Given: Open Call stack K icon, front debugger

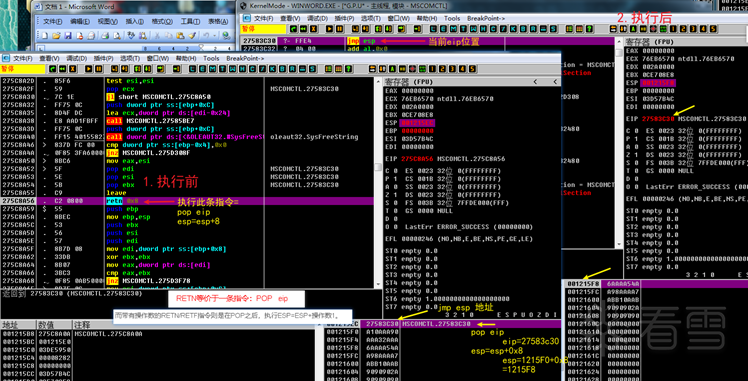Looking at the screenshot, I should coord(272,69).
